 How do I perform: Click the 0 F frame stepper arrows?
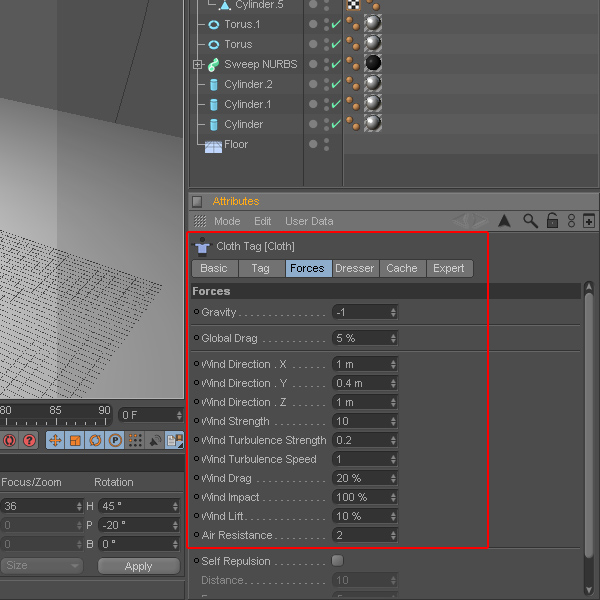point(179,415)
